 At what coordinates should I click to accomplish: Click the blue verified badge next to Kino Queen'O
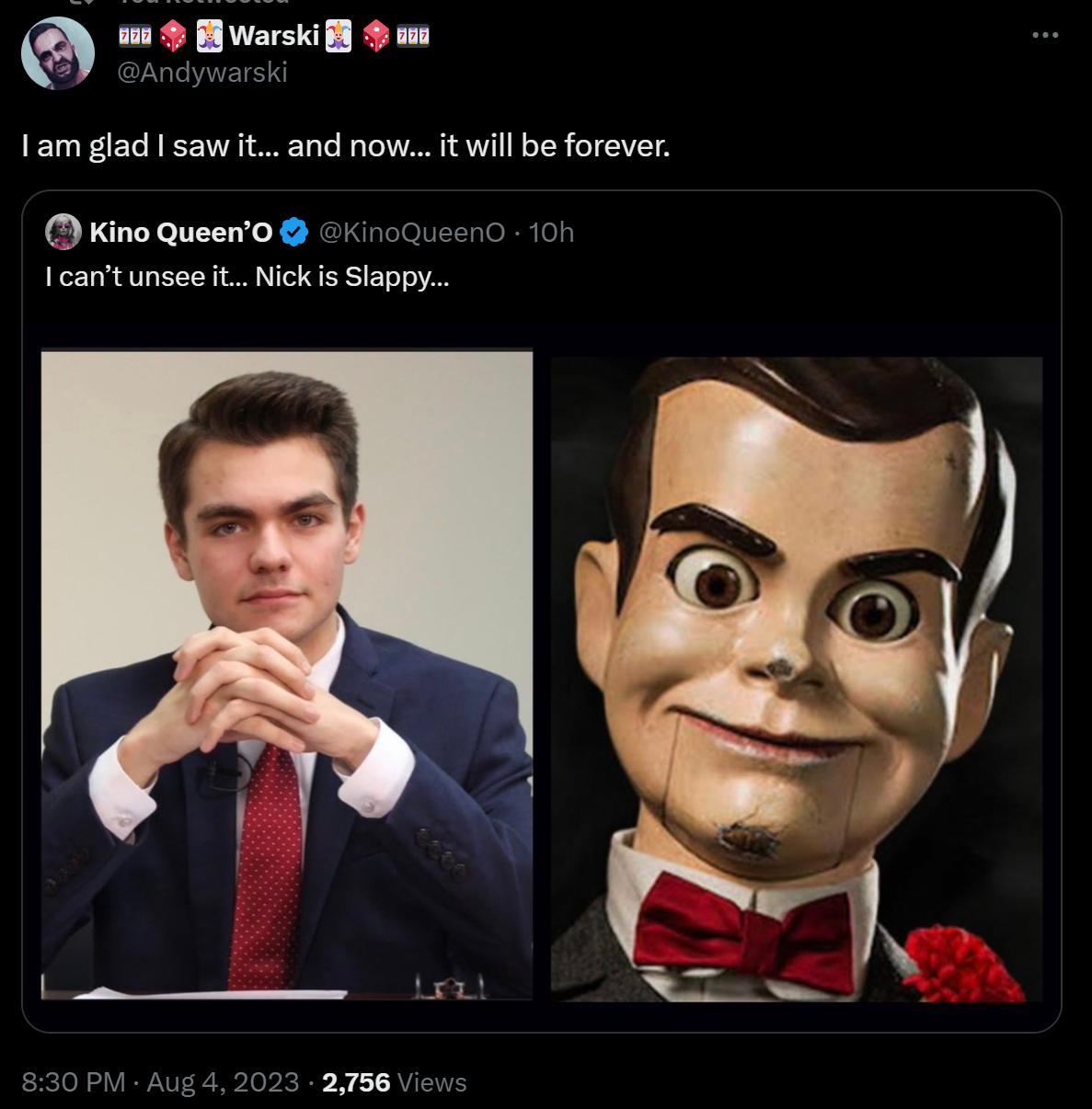pos(293,233)
